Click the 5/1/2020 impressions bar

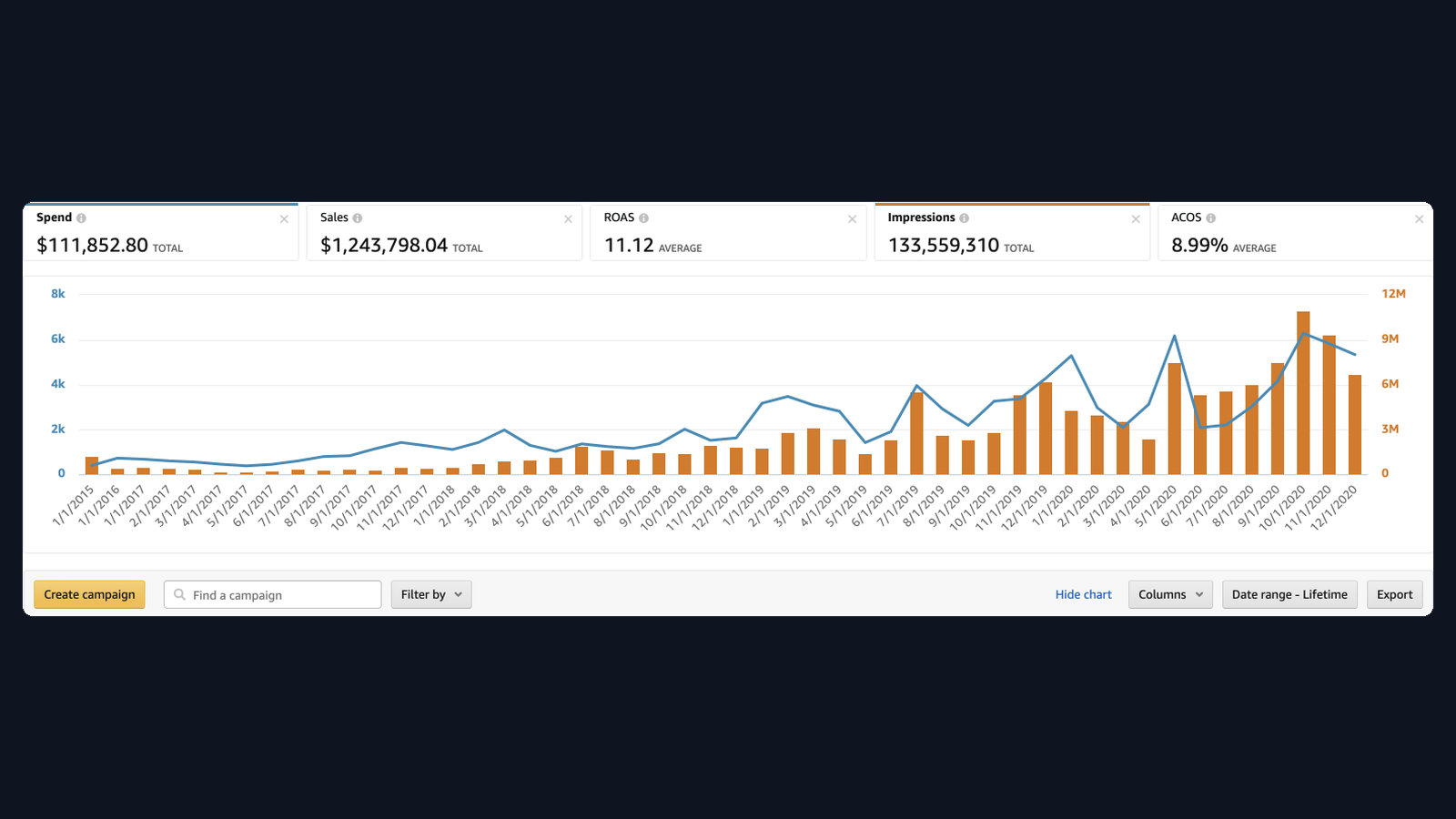pos(1174,419)
